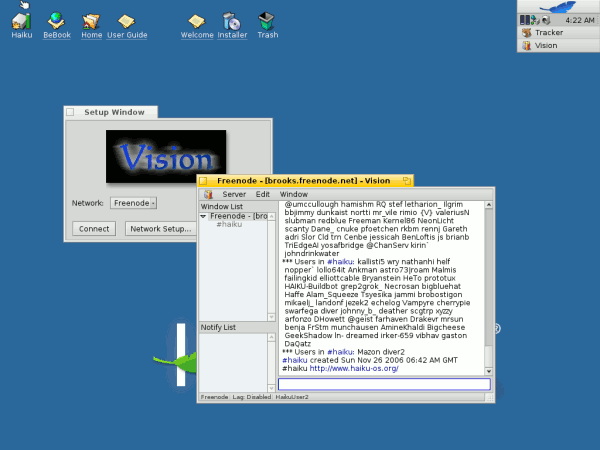The width and height of the screenshot is (600, 450).
Task: Open the BeBook icon
Action: (57, 21)
